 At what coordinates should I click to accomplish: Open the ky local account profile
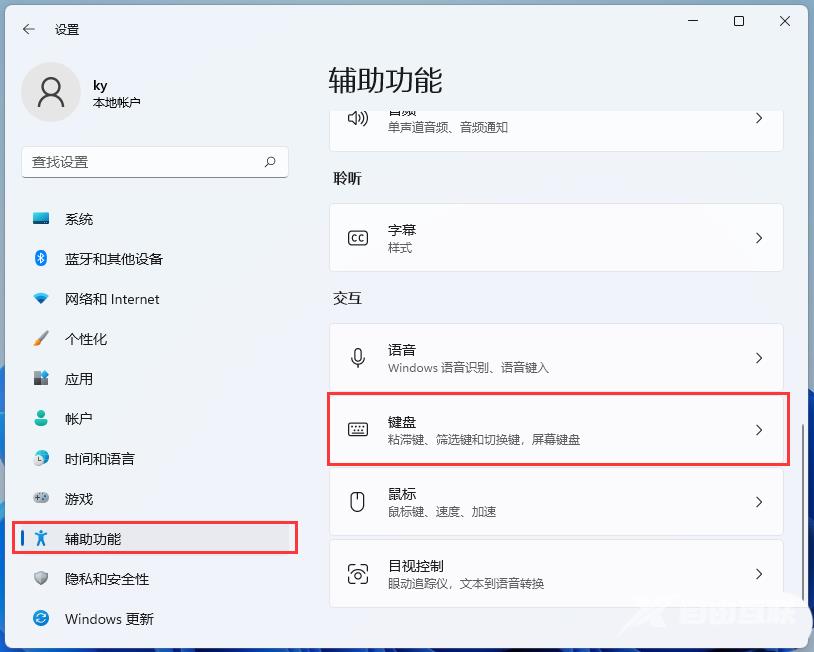pos(90,92)
